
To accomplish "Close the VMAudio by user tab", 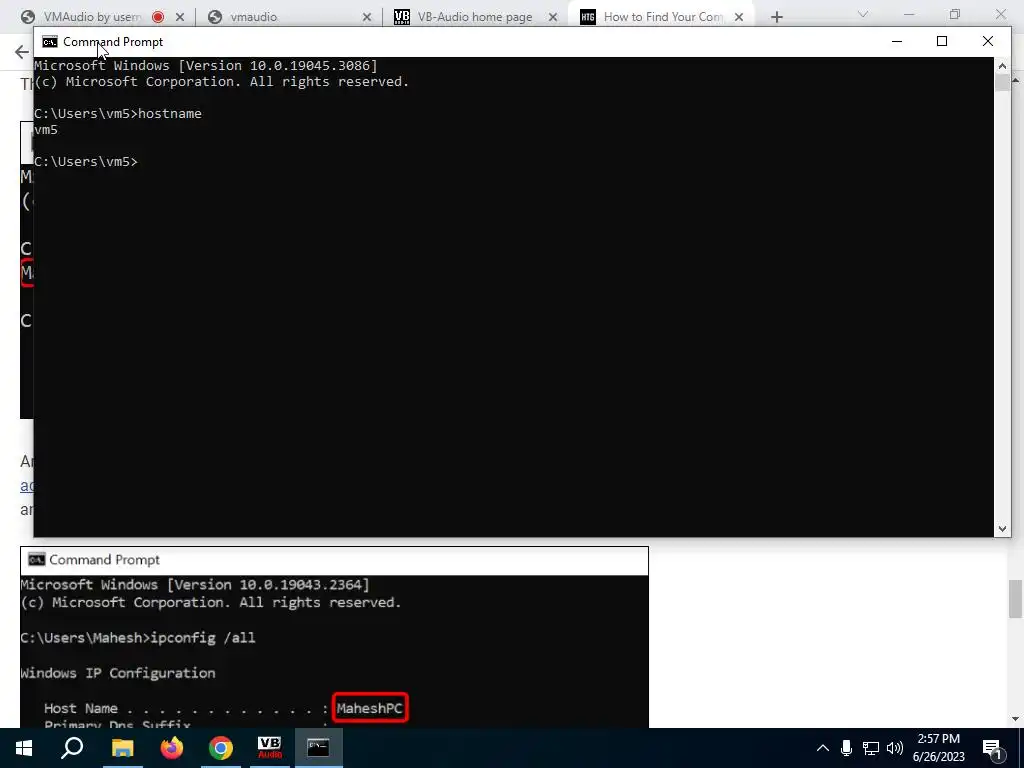I will pyautogui.click(x=180, y=17).
